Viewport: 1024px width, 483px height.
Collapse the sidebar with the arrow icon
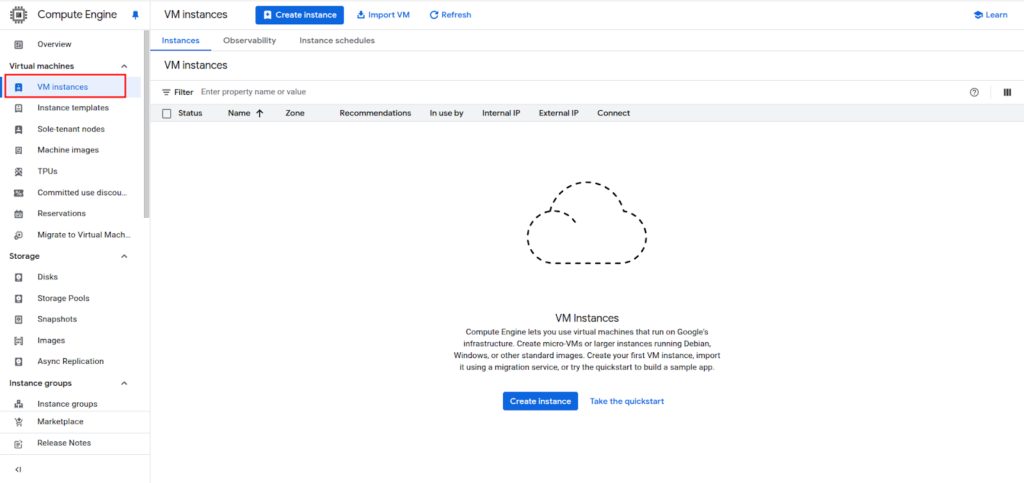(18, 469)
